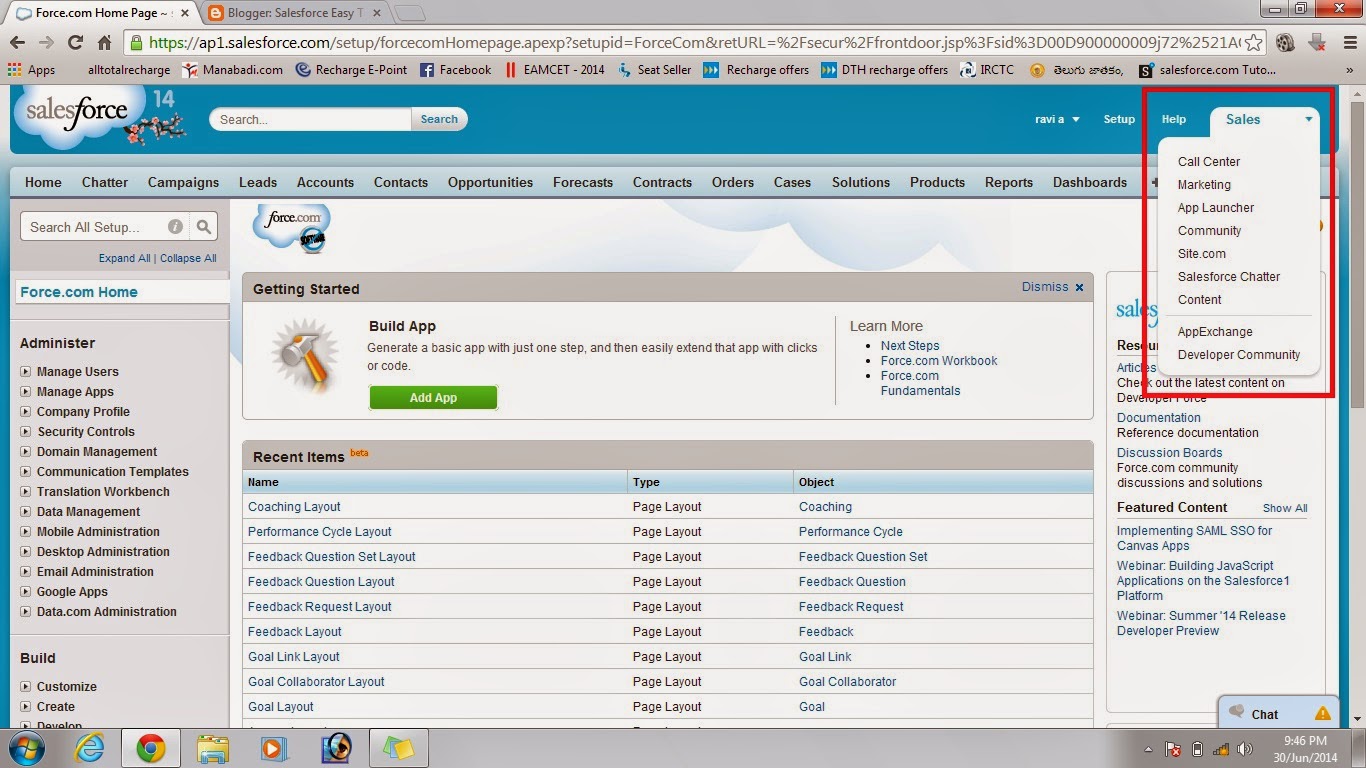Click the Add App button
This screenshot has width=1366, height=768.
pos(432,397)
